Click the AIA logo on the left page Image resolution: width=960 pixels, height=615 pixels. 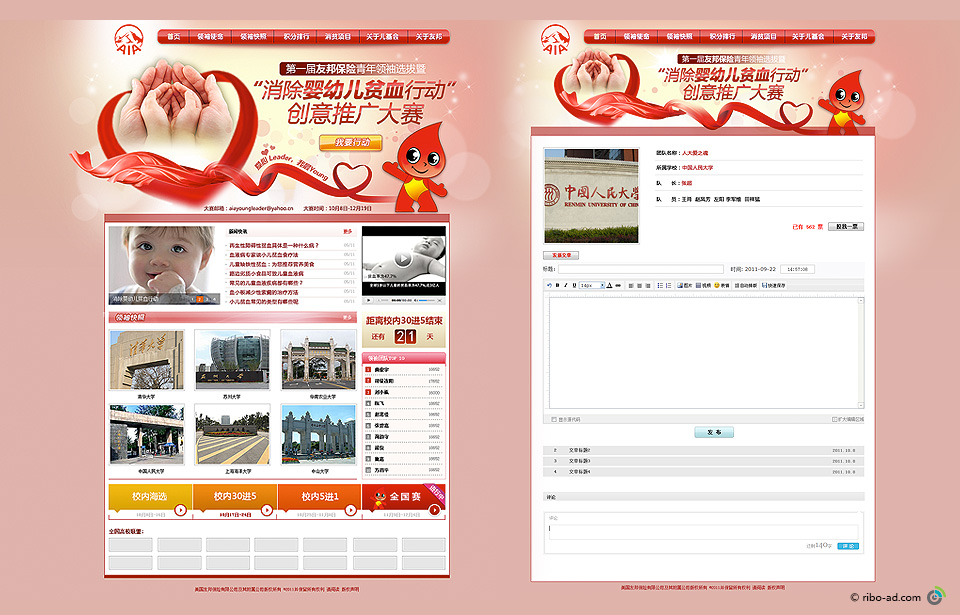point(128,39)
